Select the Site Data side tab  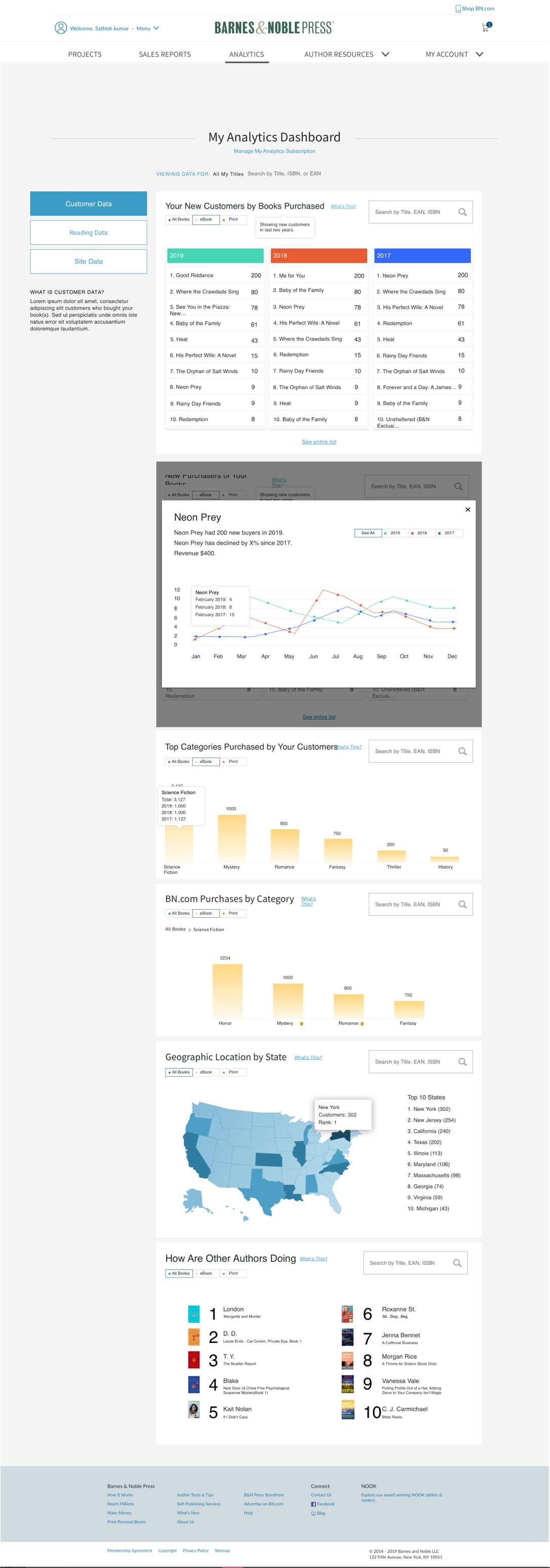88,262
